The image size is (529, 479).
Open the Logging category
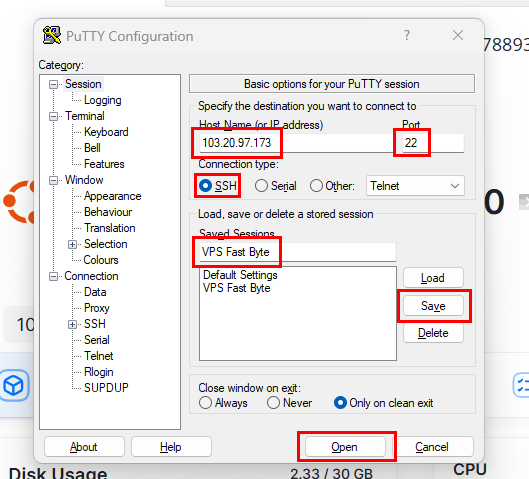(103, 100)
